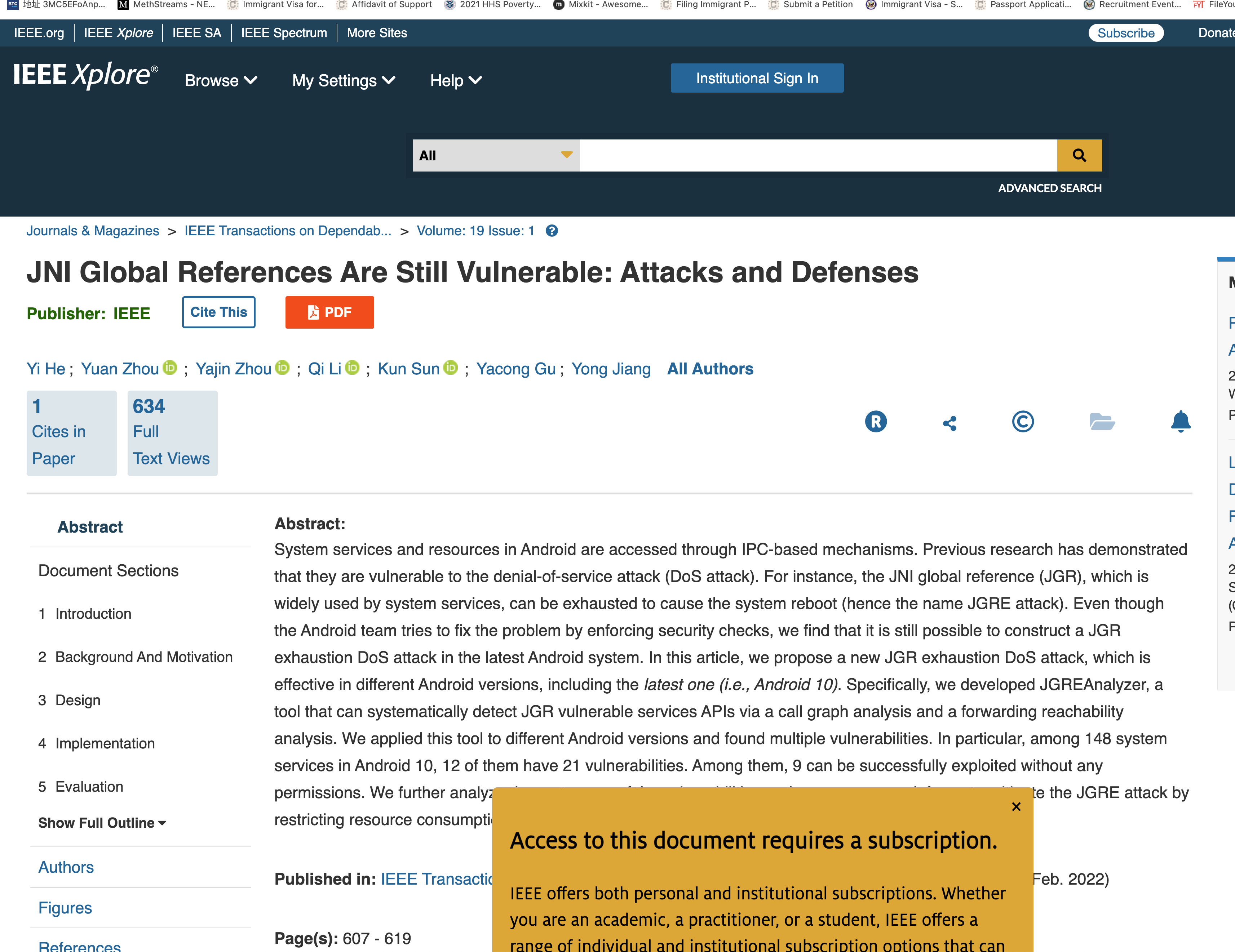Screen dimensions: 1235x952
Task: Open the share icon options
Action: [x=950, y=423]
